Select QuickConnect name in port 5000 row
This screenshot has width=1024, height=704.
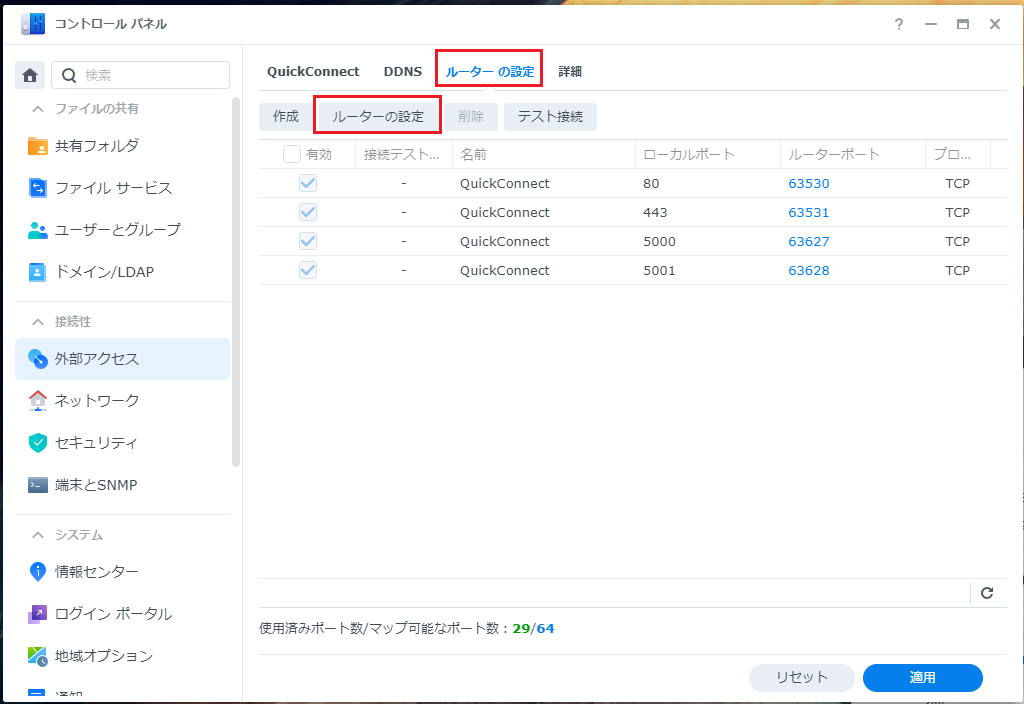coord(504,242)
